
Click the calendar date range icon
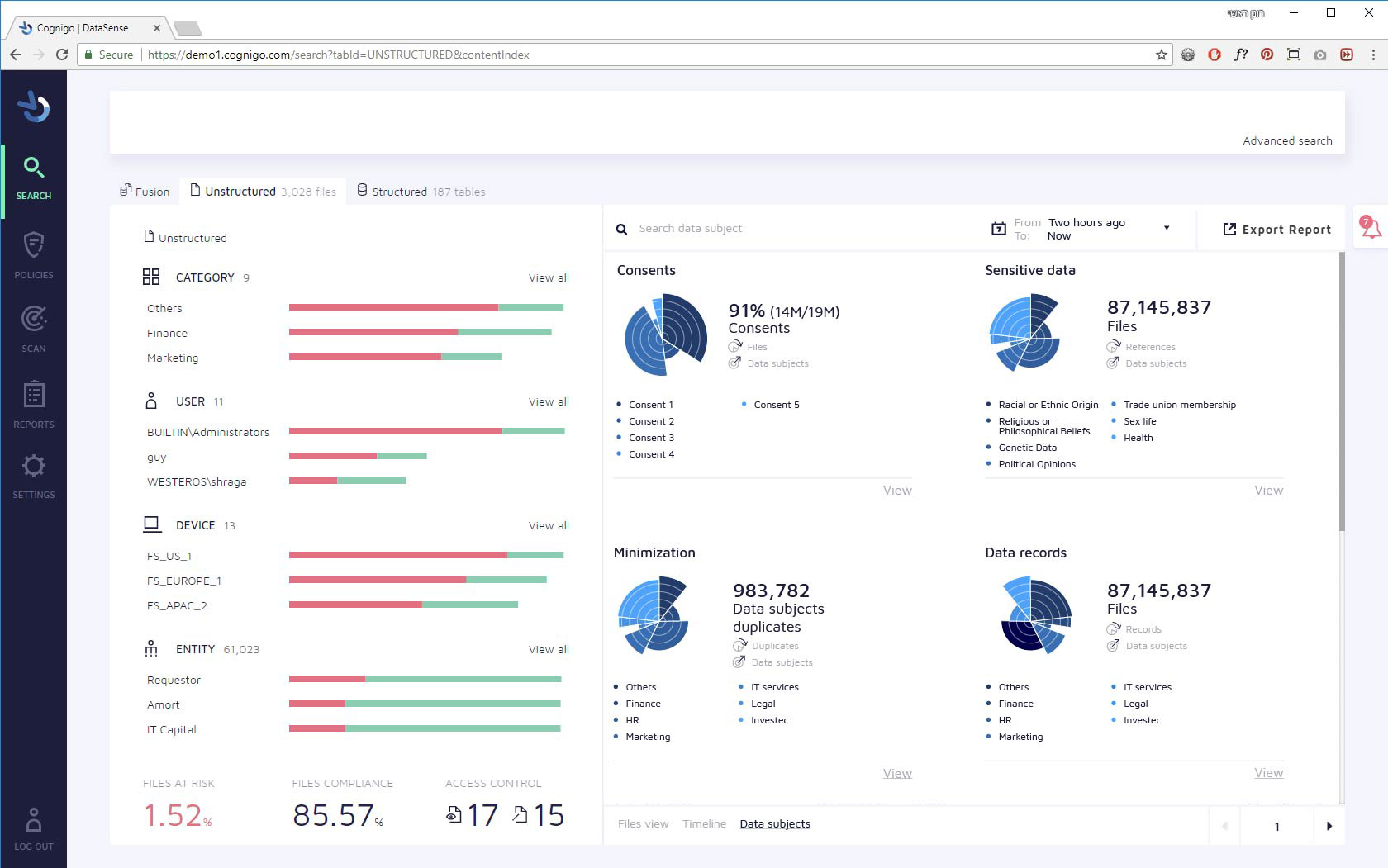pyautogui.click(x=998, y=229)
